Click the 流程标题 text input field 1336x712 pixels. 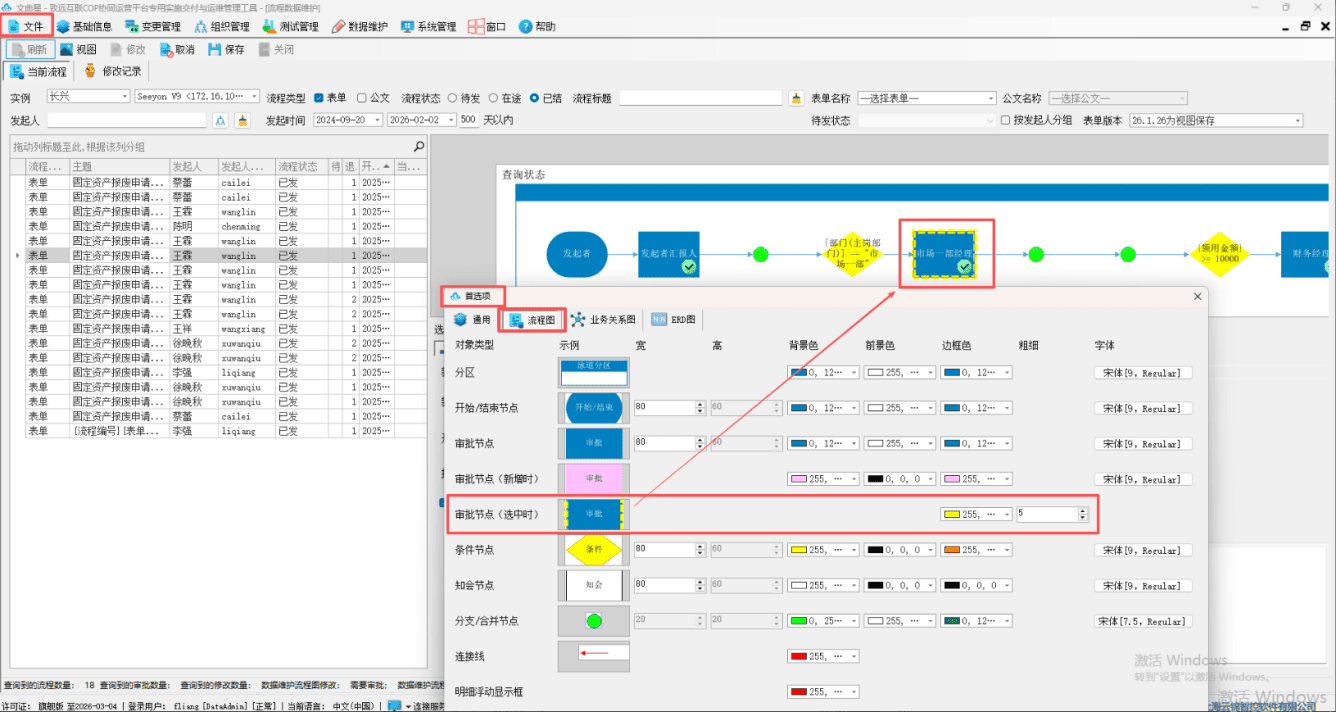coord(700,98)
